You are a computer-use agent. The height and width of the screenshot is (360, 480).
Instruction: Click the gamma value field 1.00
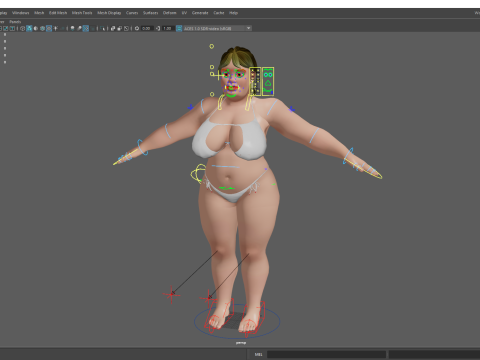coord(167,28)
